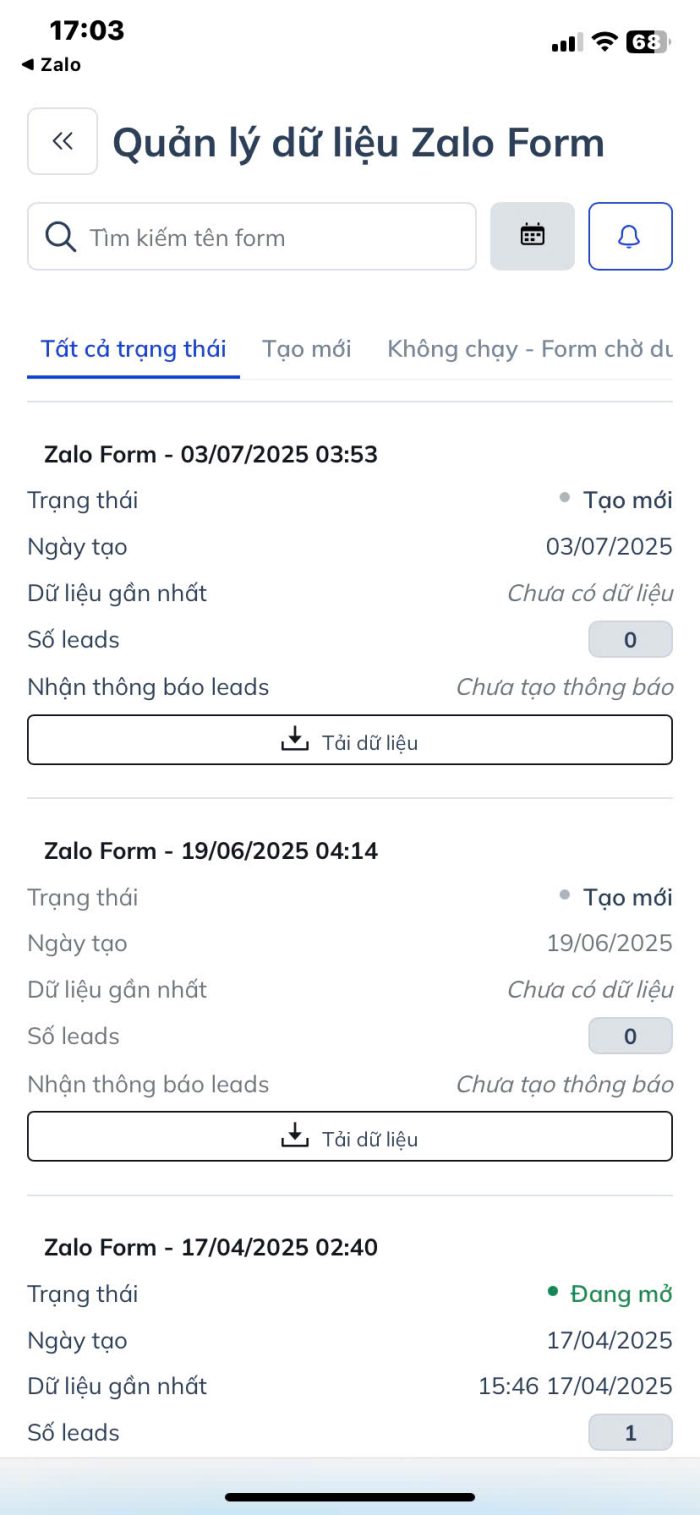Open "Không chạy - Form chờ" tab

pos(529,349)
